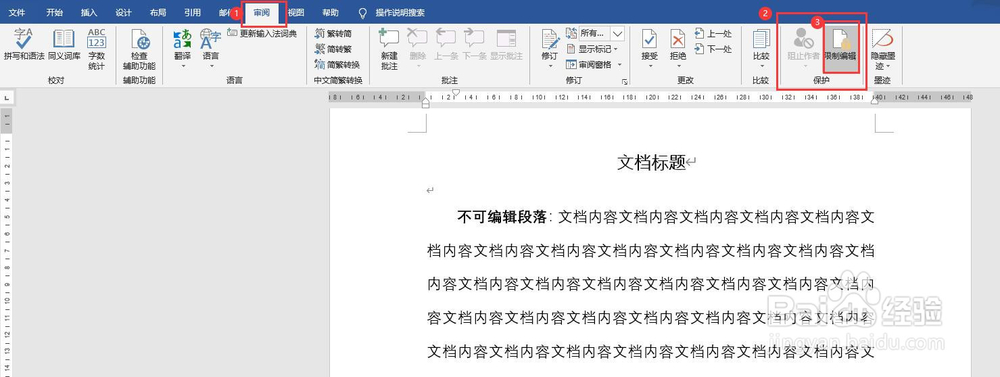Toggle 显示批注 show comments
Viewport: 1000px width, 377px height.
pyautogui.click(x=506, y=45)
